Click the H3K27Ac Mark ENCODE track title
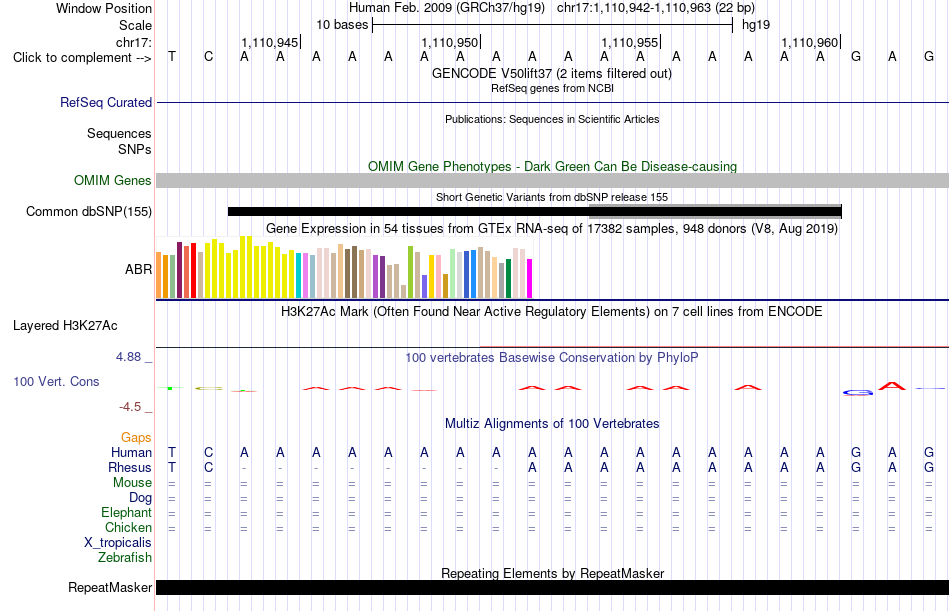This screenshot has width=950, height=611. pos(552,312)
